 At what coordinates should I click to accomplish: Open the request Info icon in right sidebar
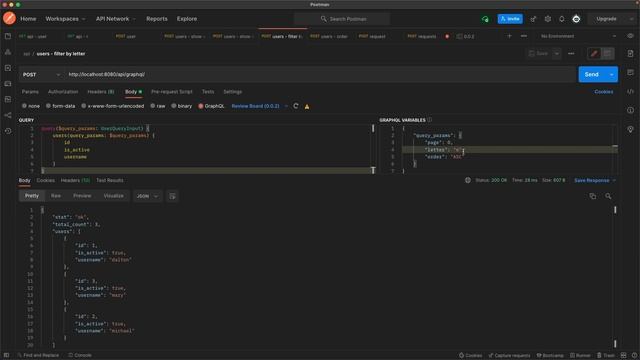click(x=630, y=110)
